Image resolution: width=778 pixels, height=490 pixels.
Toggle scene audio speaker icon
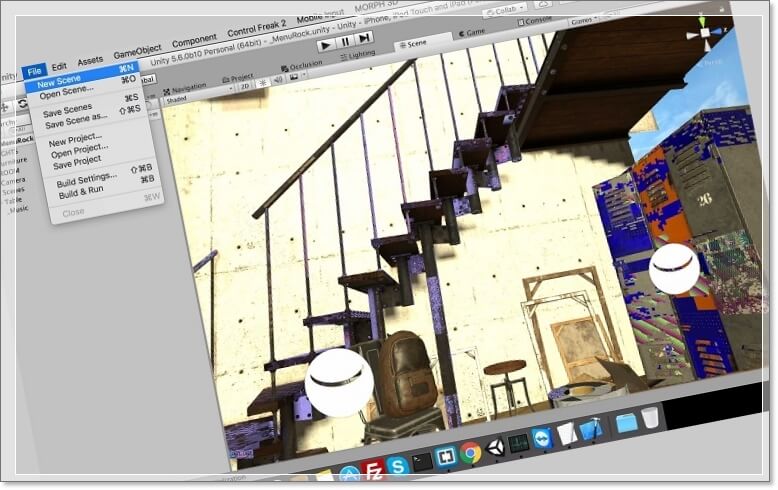pos(278,79)
